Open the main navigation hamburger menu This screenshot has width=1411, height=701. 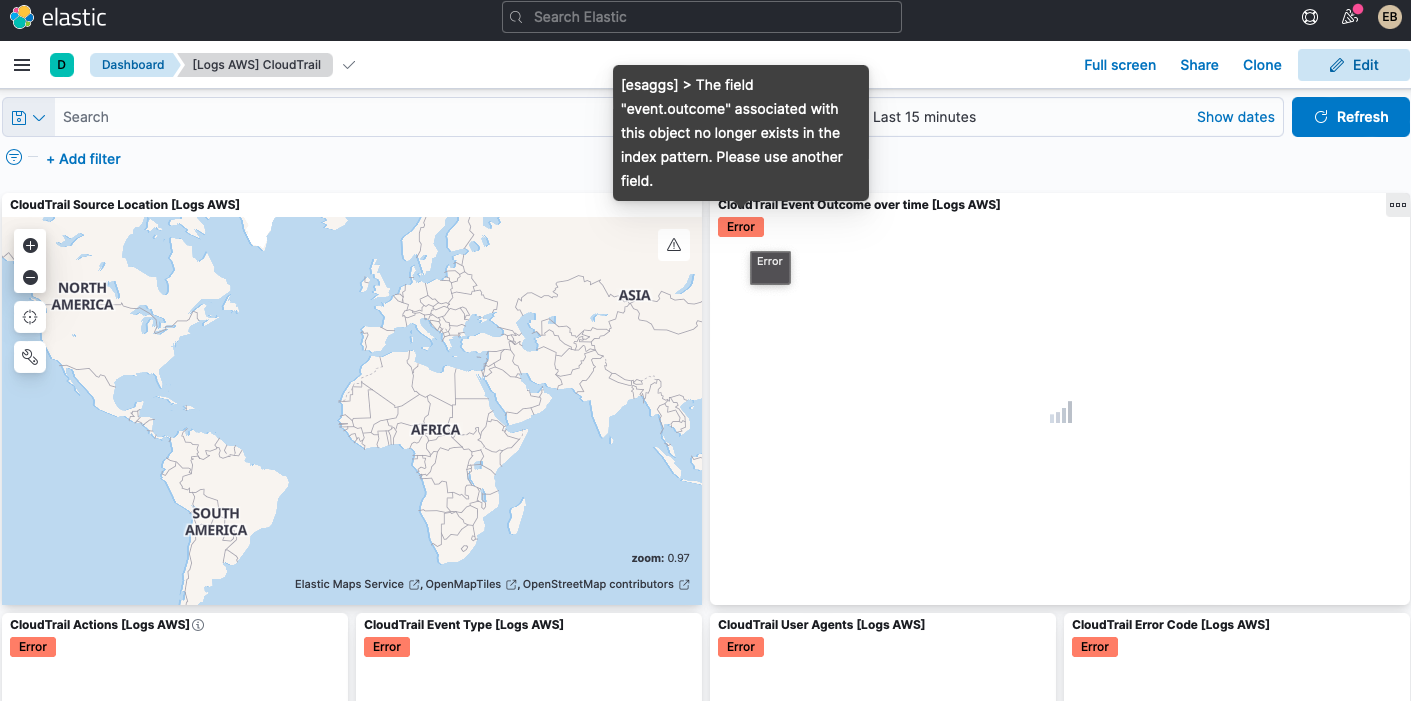(22, 65)
